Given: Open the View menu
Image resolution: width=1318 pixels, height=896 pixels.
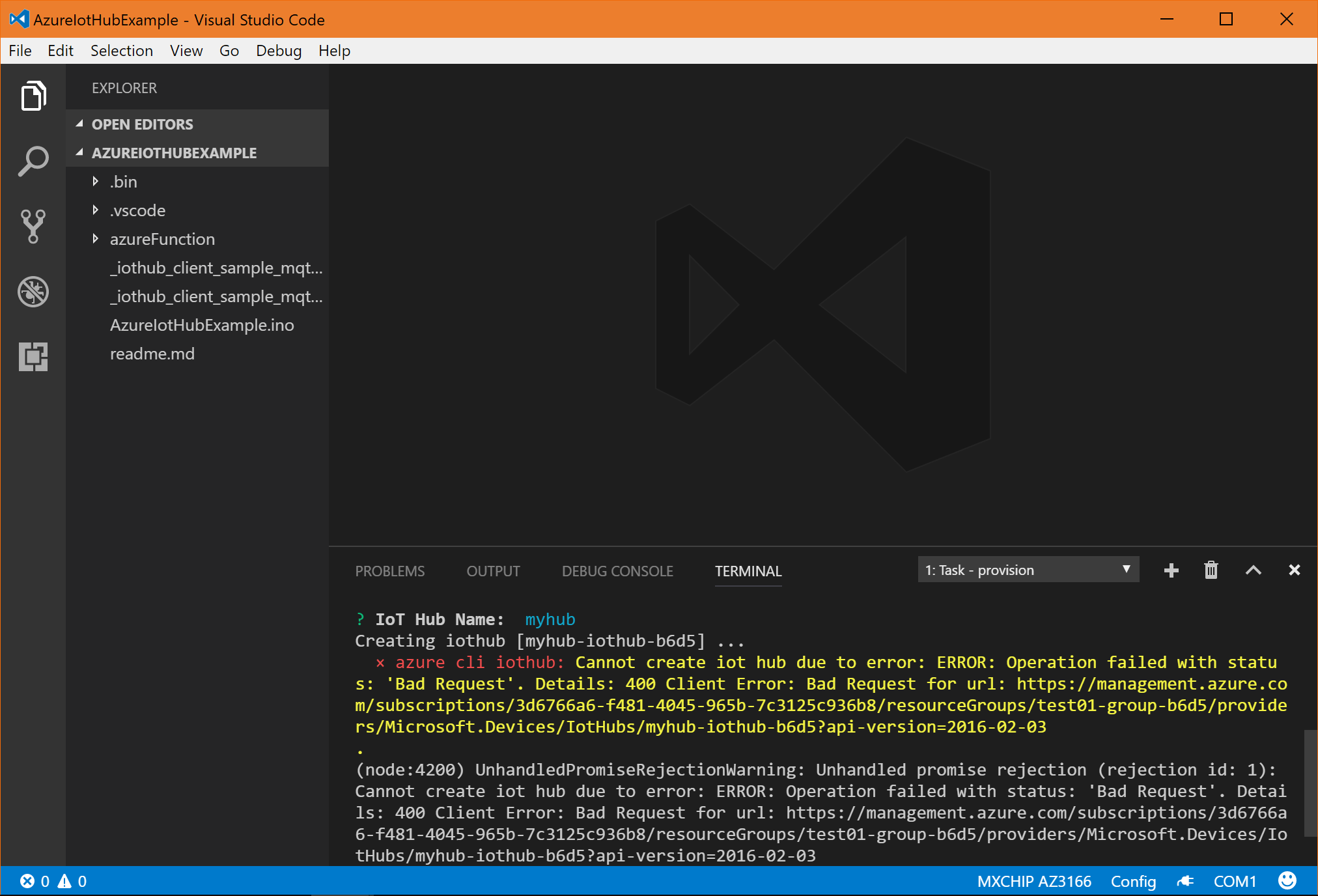Looking at the screenshot, I should point(186,51).
